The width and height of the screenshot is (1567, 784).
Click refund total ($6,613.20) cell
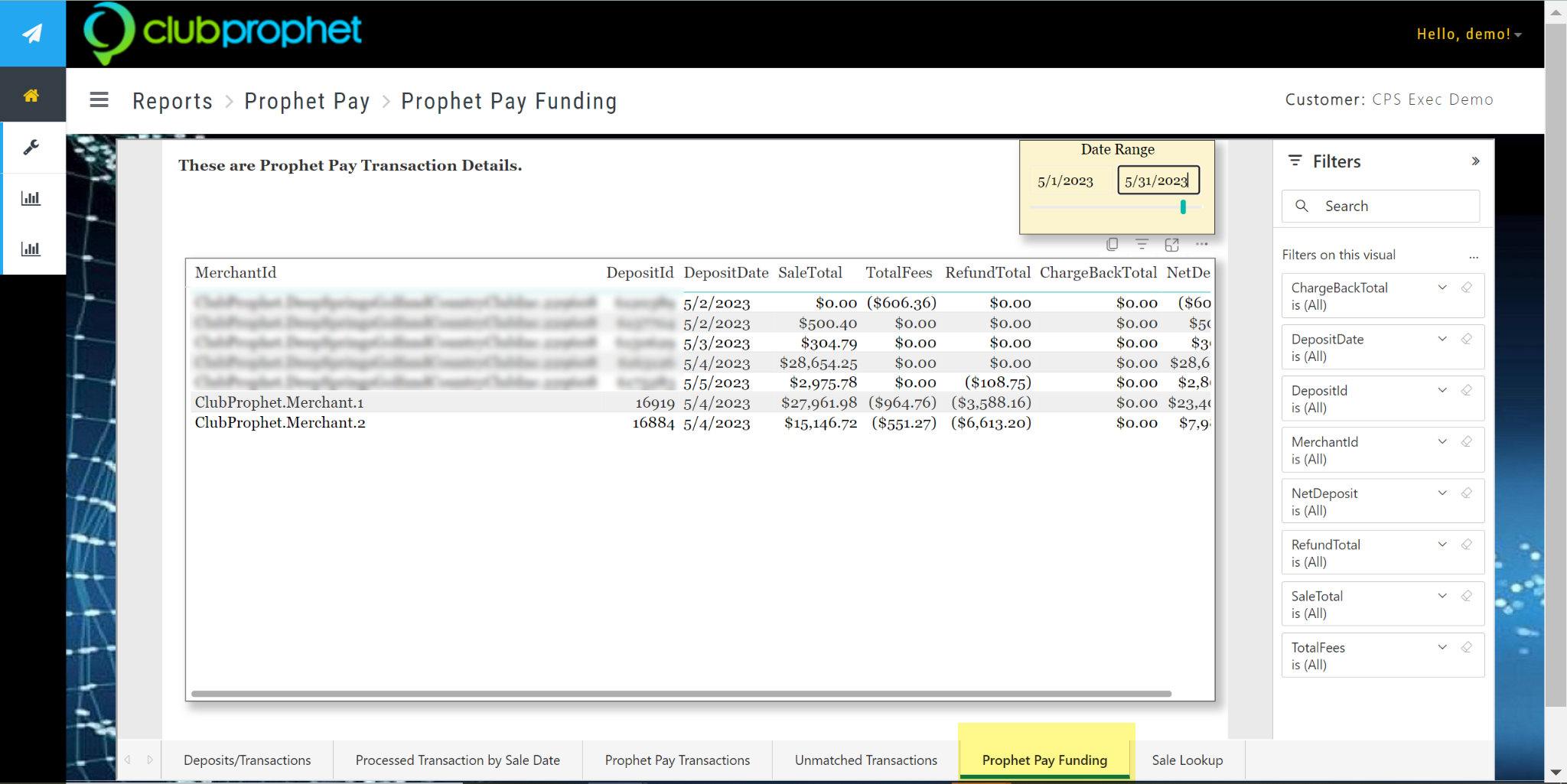click(991, 423)
